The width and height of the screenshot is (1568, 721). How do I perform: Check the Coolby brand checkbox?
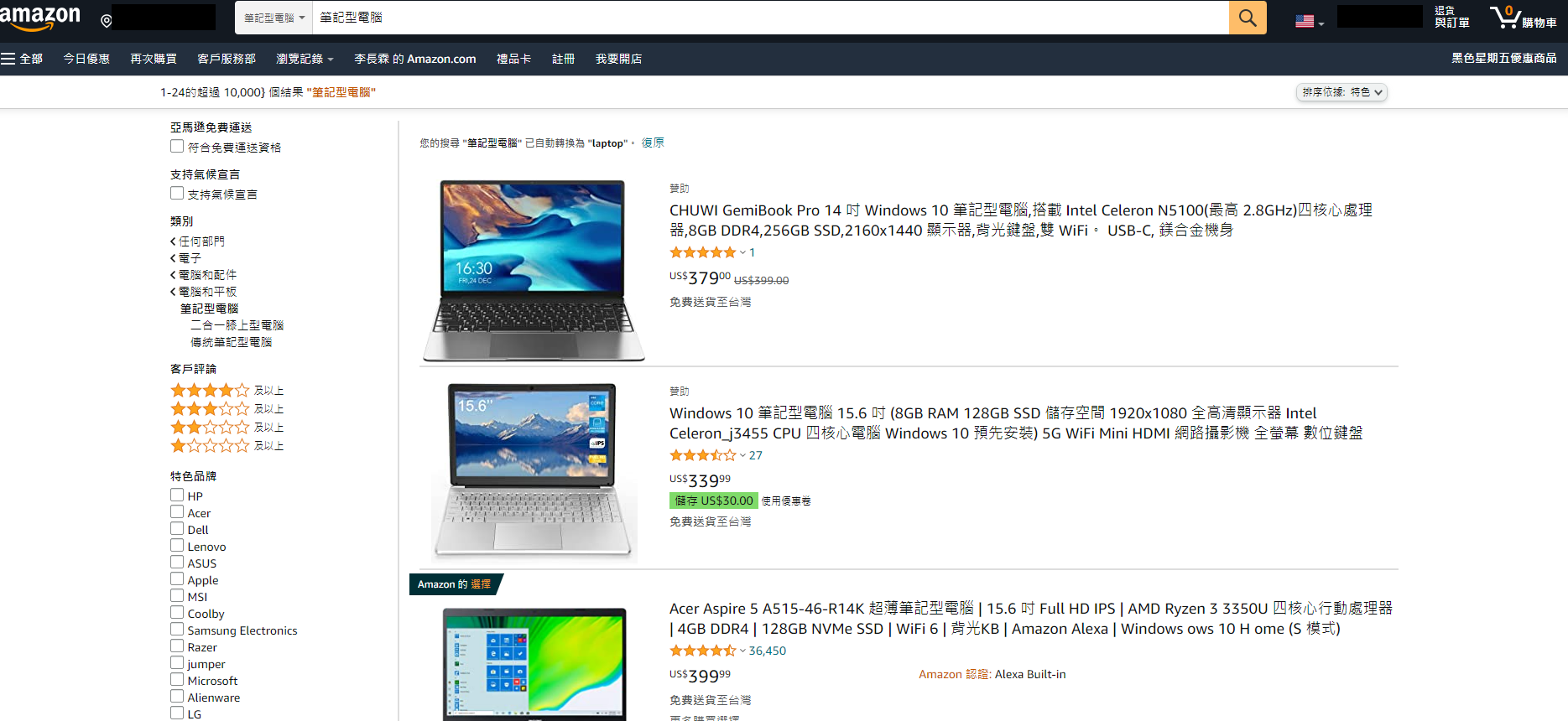coord(177,612)
